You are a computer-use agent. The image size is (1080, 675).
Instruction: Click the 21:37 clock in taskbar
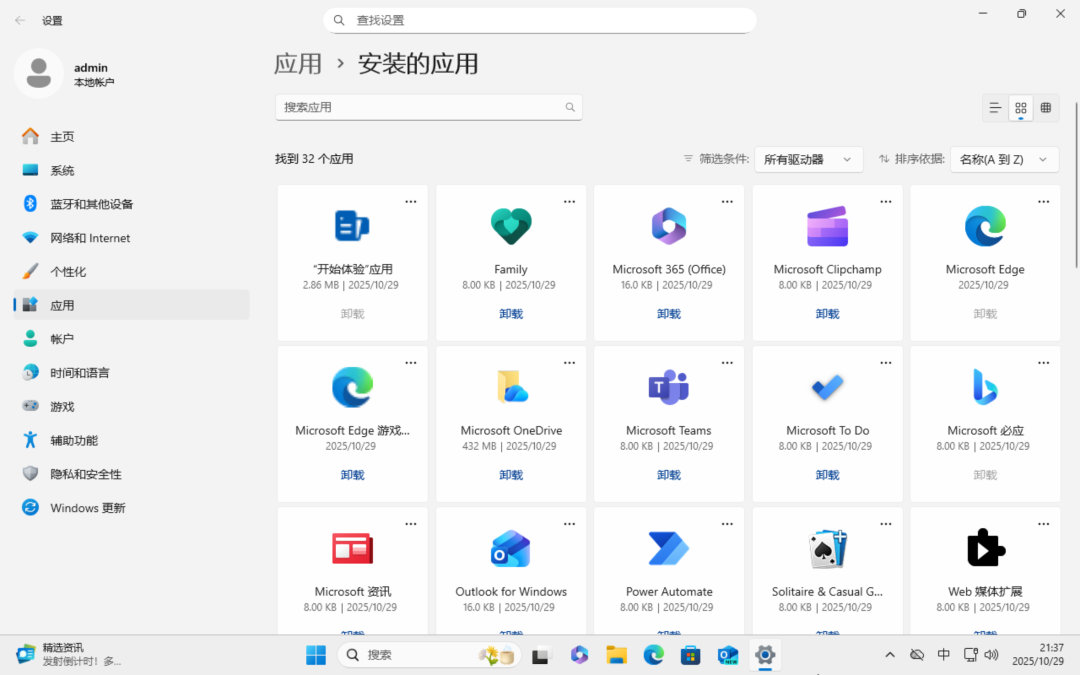(x=1038, y=654)
